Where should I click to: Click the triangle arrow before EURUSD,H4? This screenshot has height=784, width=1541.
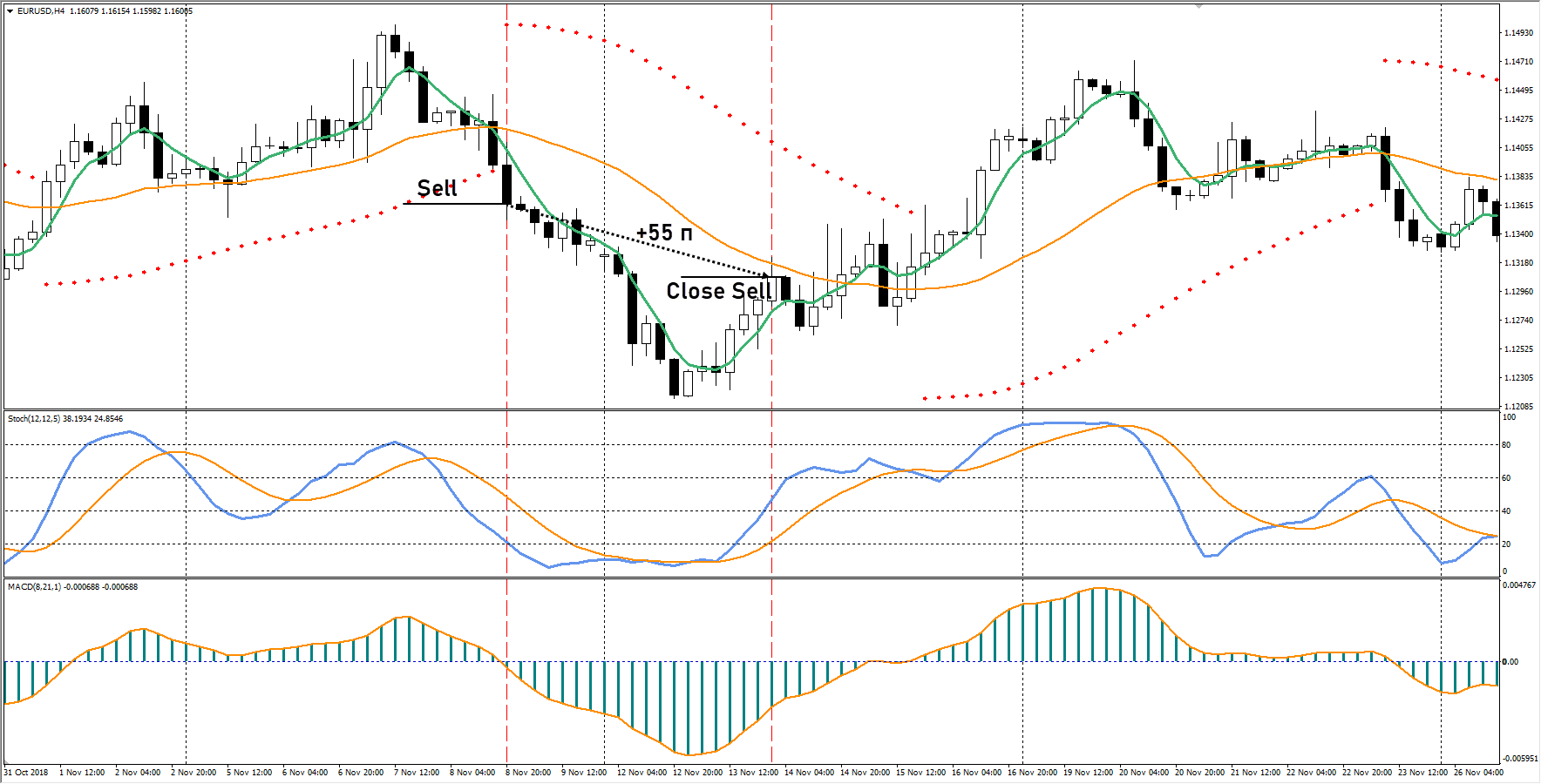click(x=10, y=11)
